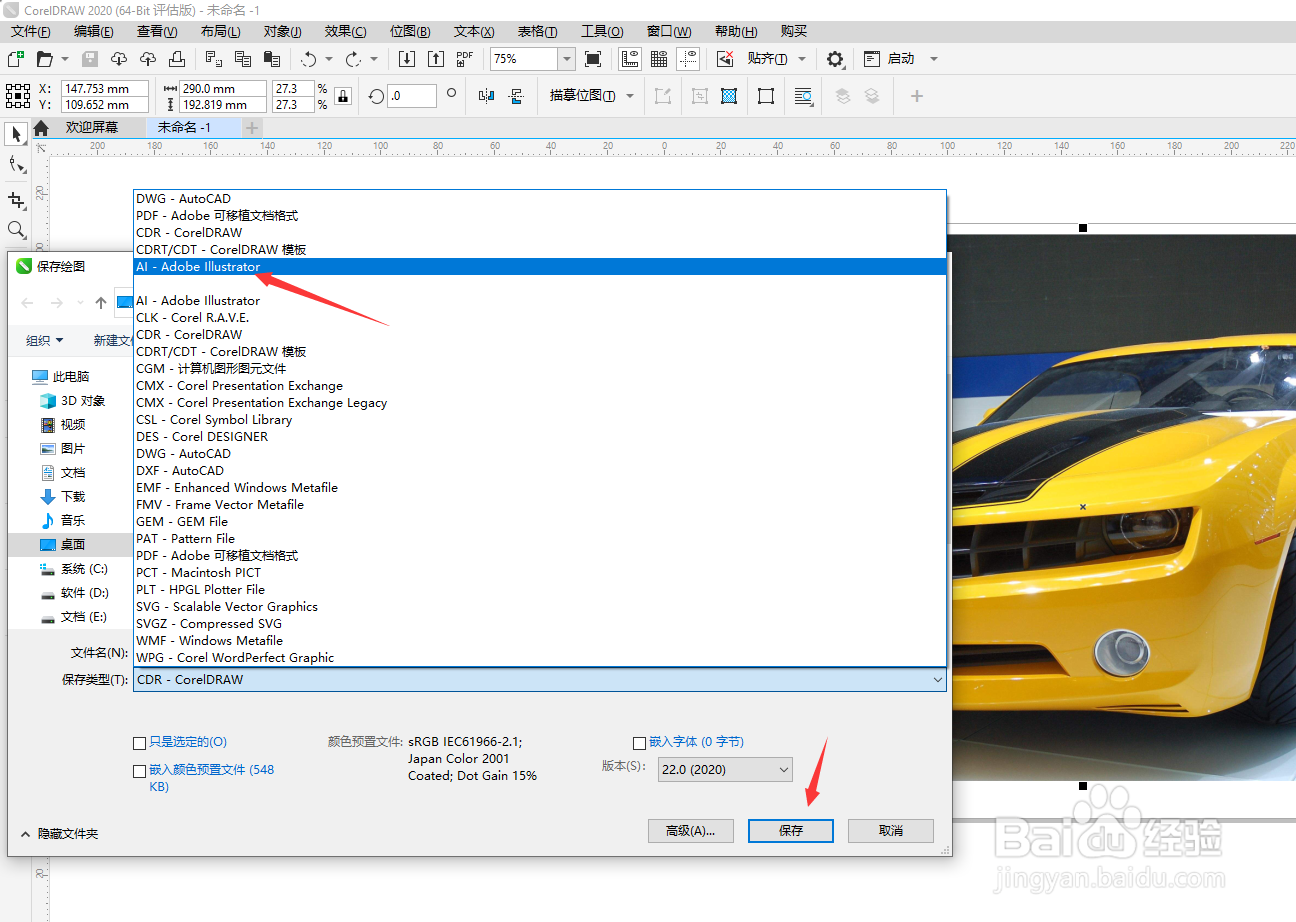Click the mirror horizontally icon
The image size is (1296, 922).
coord(487,96)
